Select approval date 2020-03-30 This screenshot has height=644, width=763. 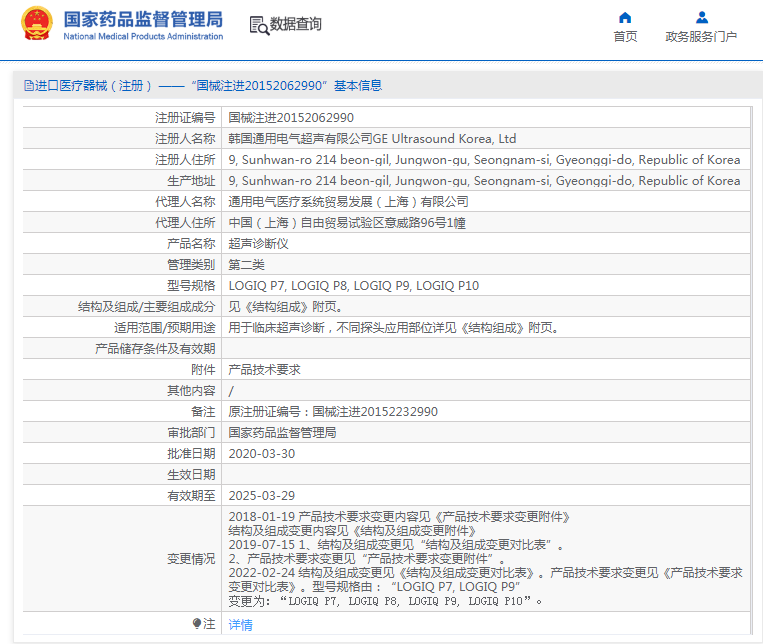[262, 454]
